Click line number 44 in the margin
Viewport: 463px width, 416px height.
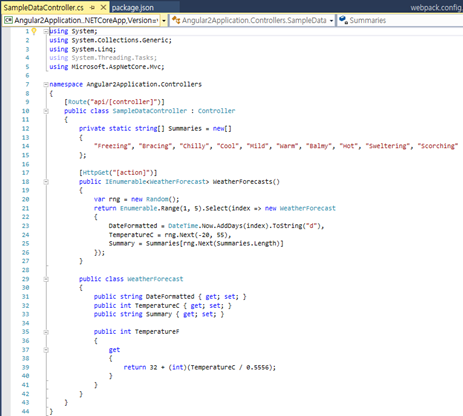pos(26,411)
